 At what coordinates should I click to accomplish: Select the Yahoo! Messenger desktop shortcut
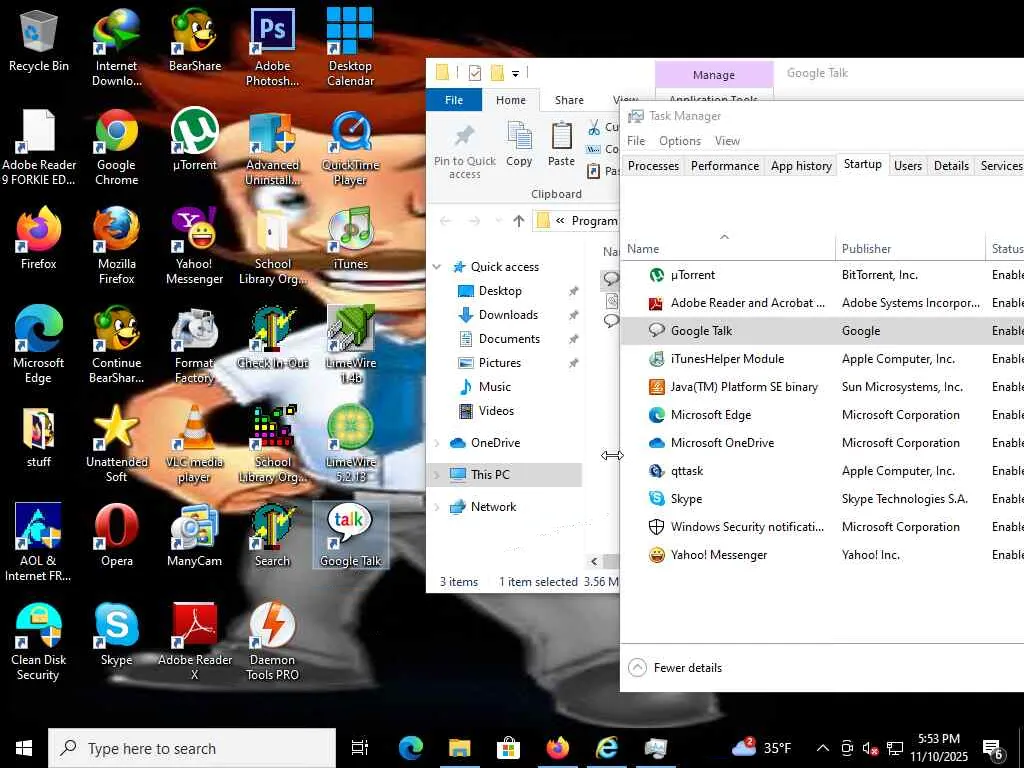(x=195, y=246)
